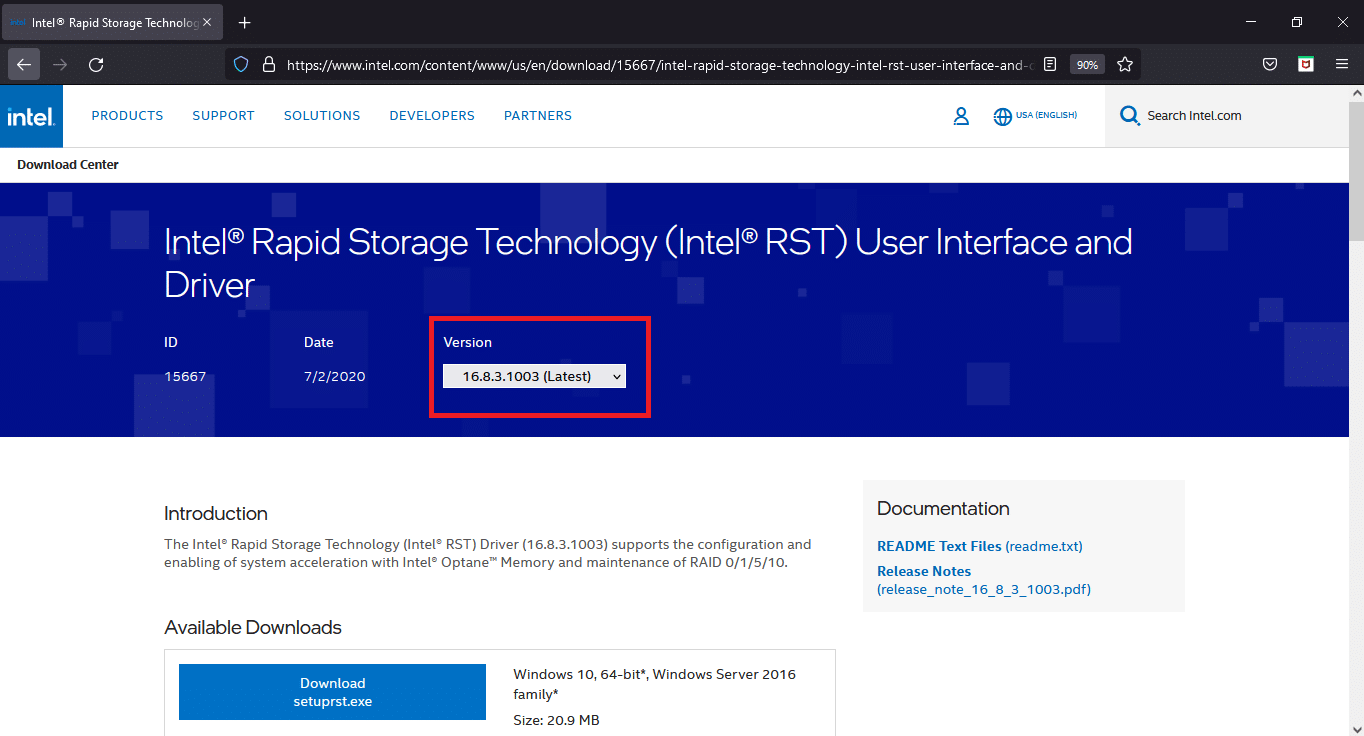Image resolution: width=1364 pixels, height=736 pixels.
Task: Expand the Version dropdown selector
Action: tap(534, 377)
